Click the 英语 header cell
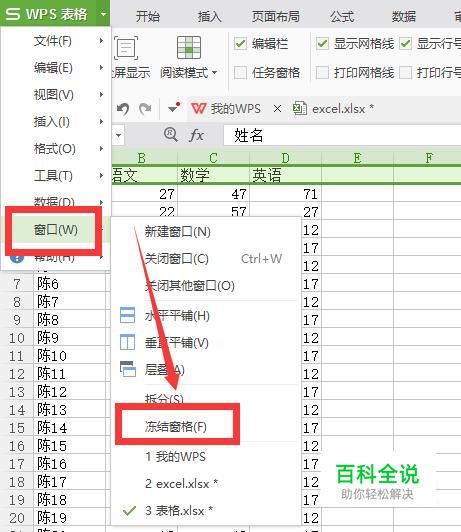 [x=285, y=175]
